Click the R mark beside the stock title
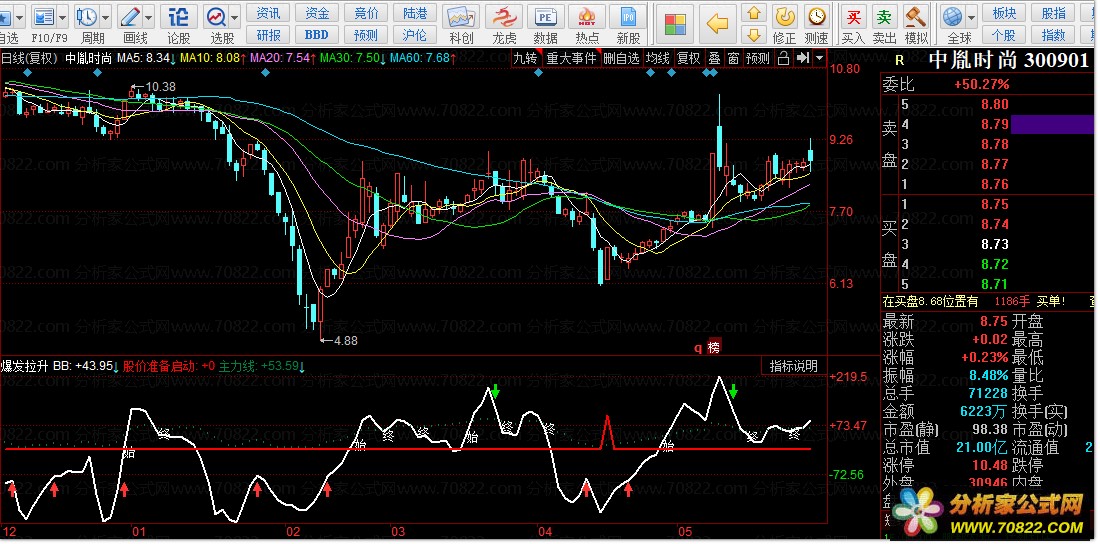 click(x=900, y=62)
